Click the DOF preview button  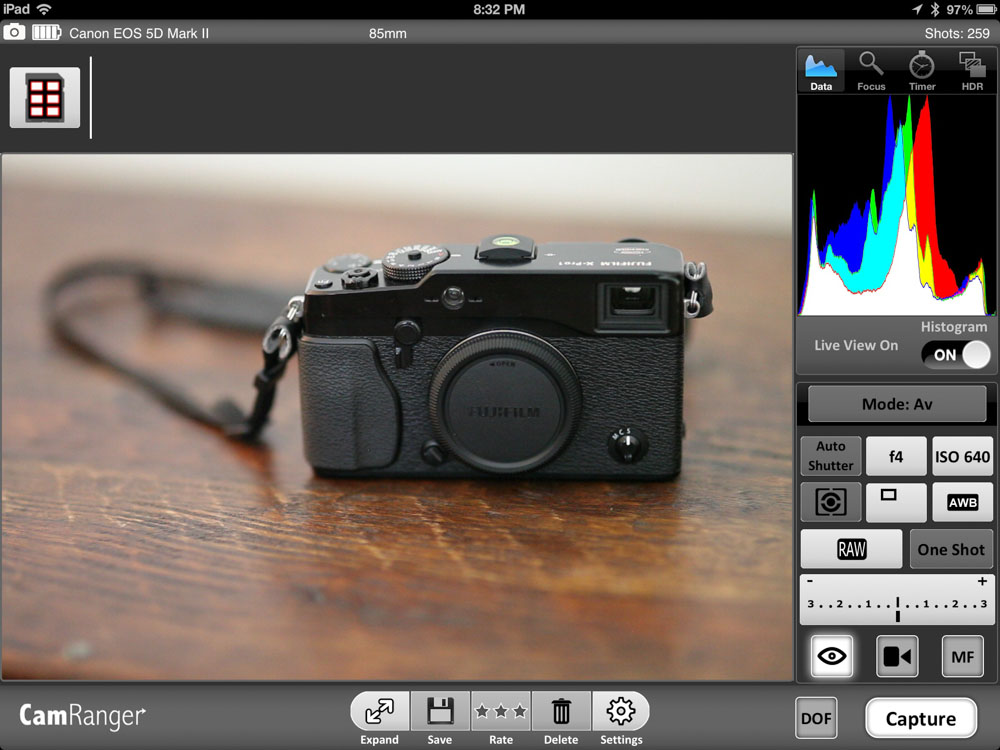[x=816, y=718]
